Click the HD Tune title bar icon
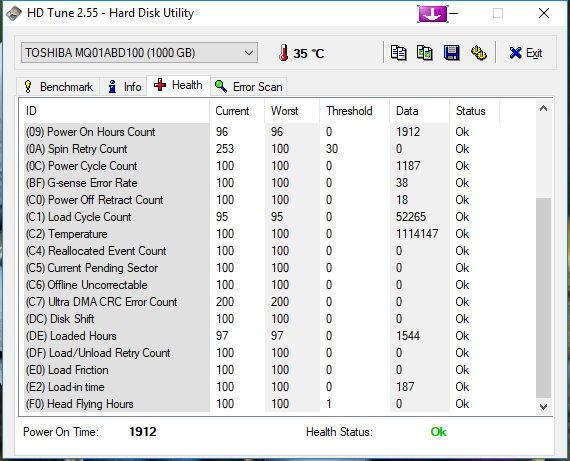This screenshot has height=461, width=570. [x=14, y=13]
